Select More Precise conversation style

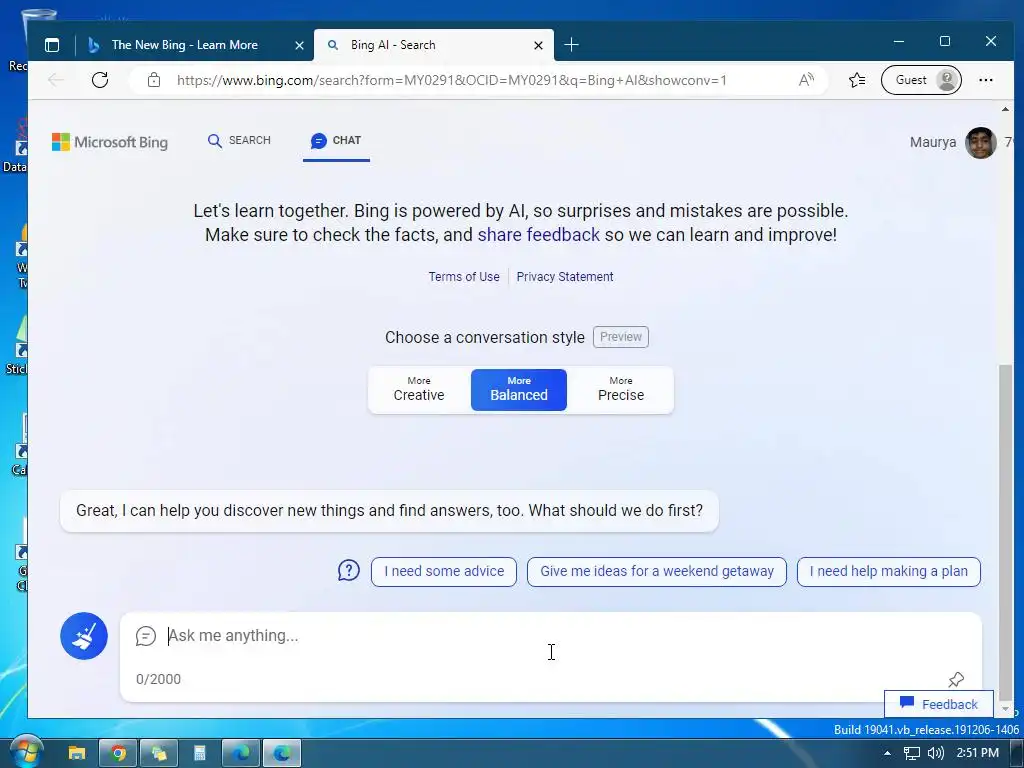(620, 389)
